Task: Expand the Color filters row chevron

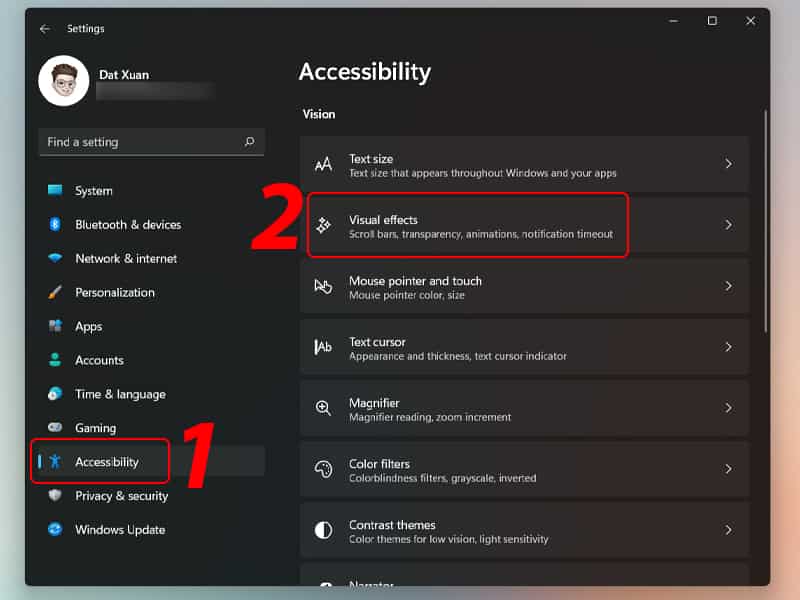Action: tap(729, 470)
